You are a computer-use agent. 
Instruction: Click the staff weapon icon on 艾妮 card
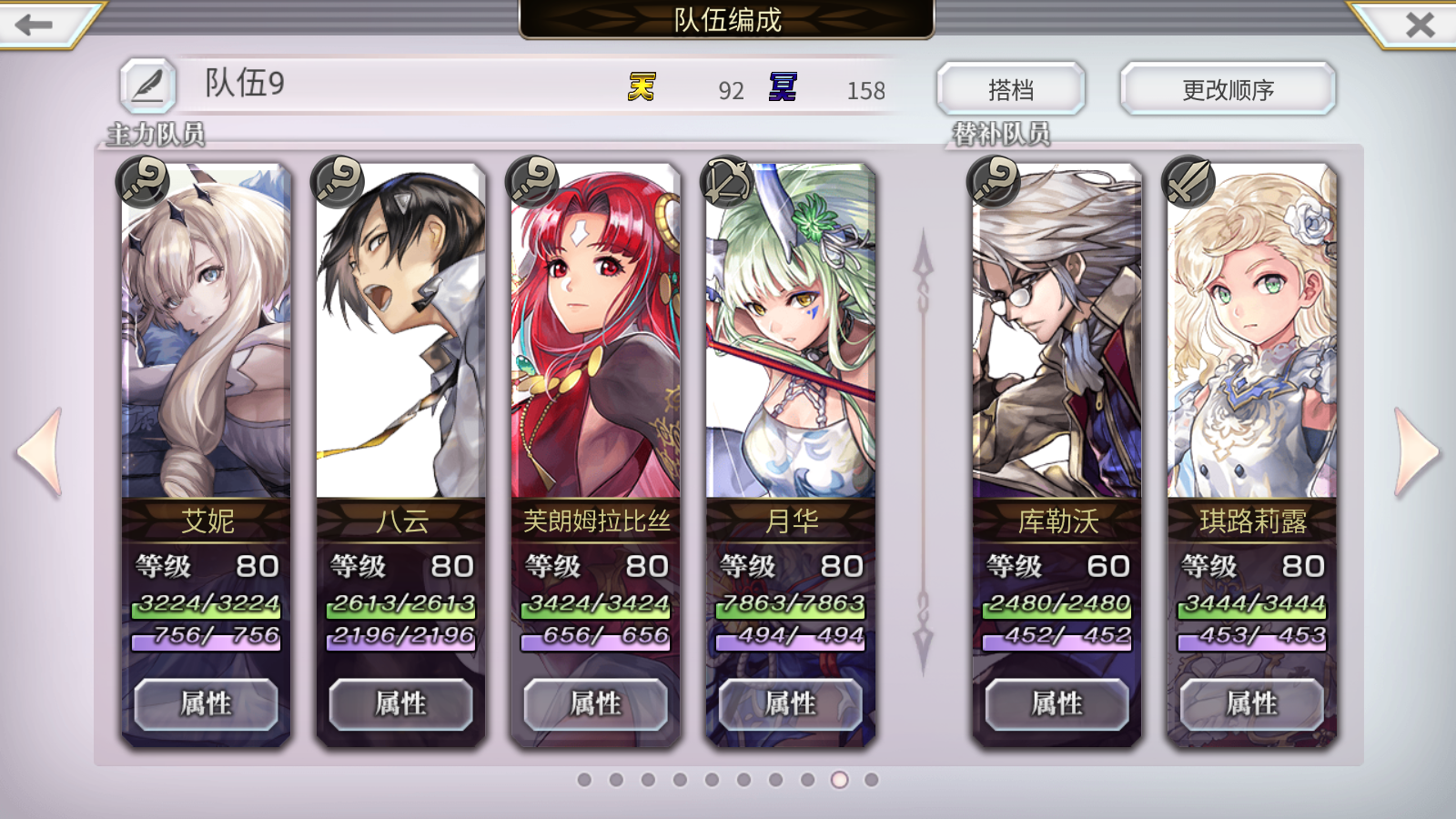coord(143,181)
